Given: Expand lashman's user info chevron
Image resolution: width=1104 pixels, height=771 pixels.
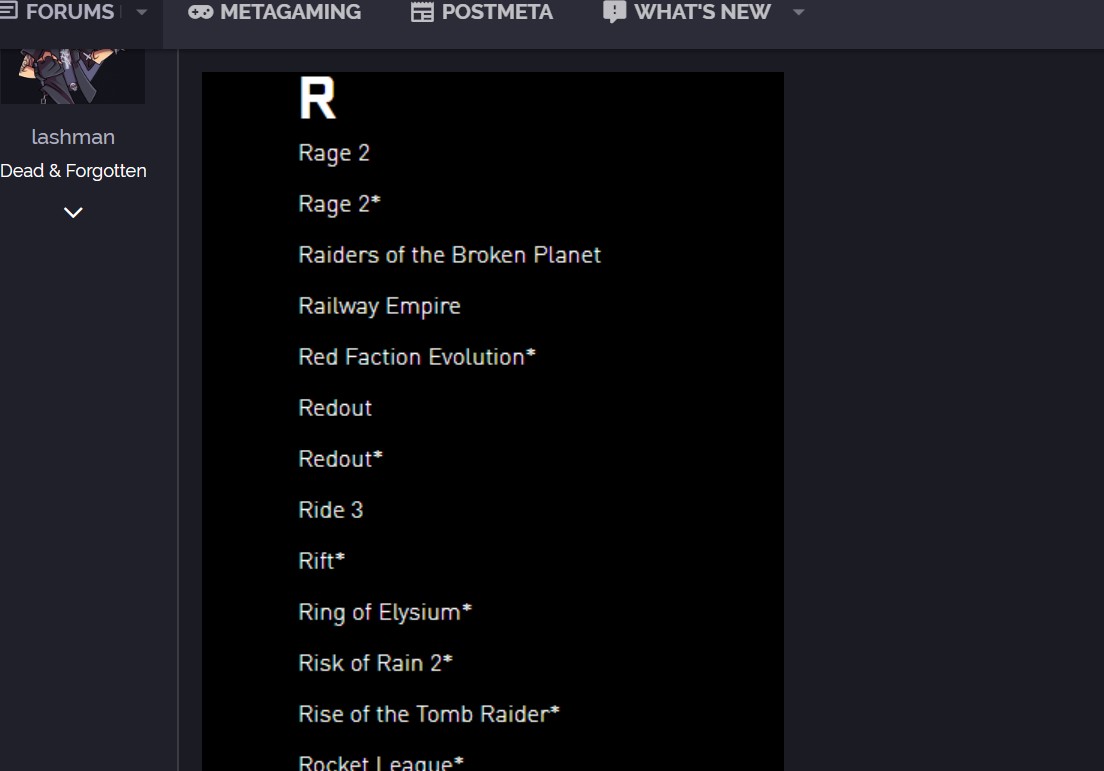Looking at the screenshot, I should pos(73,212).
